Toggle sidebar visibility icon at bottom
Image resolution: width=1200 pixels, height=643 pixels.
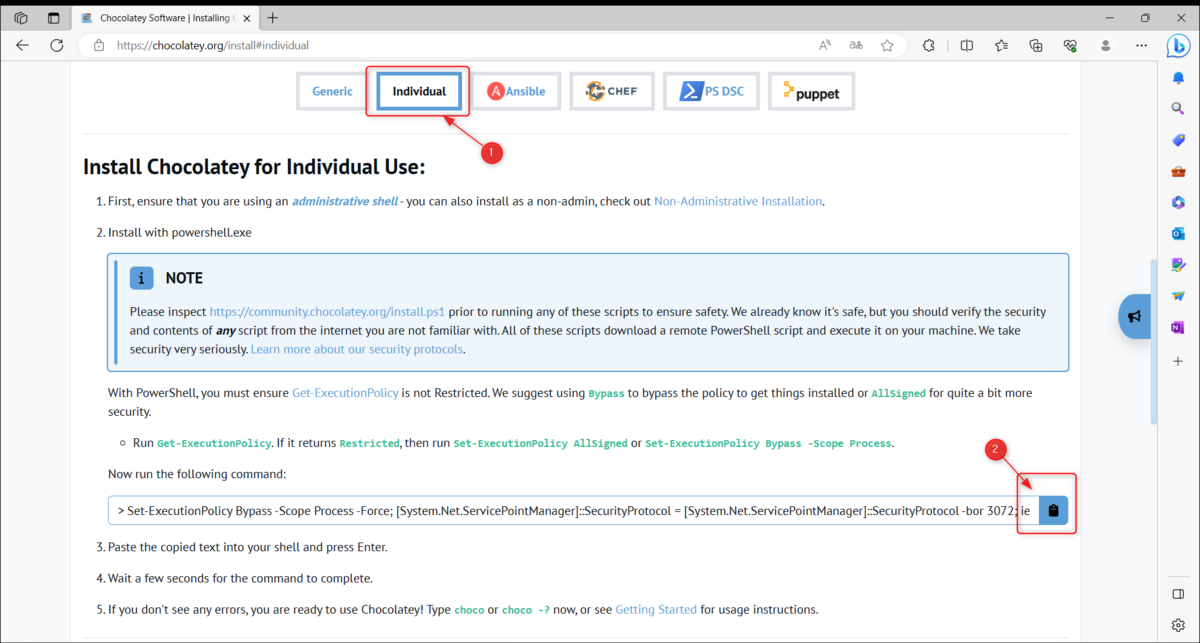[1178, 594]
